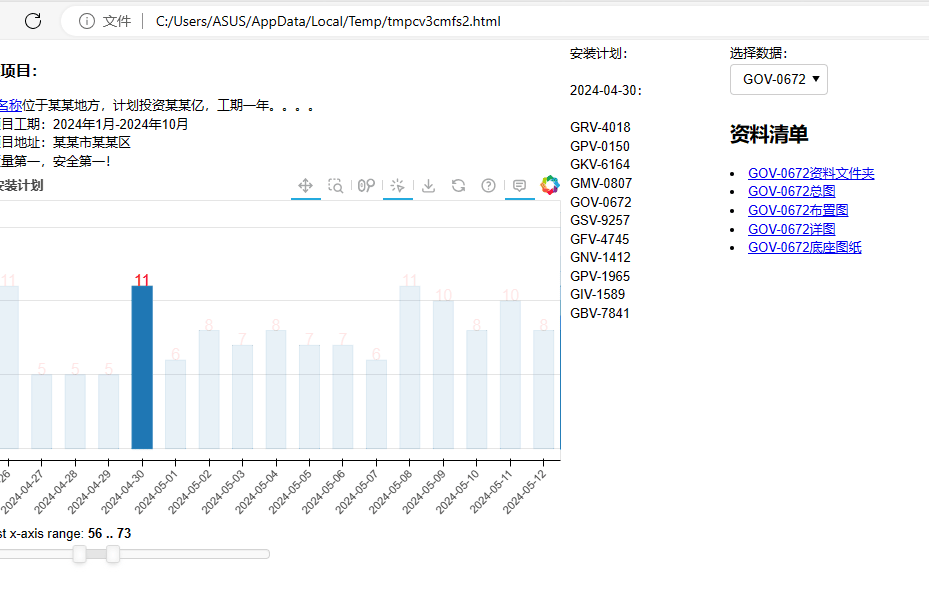The image size is (929, 602).
Task: Click the address bar file path
Action: (328, 21)
